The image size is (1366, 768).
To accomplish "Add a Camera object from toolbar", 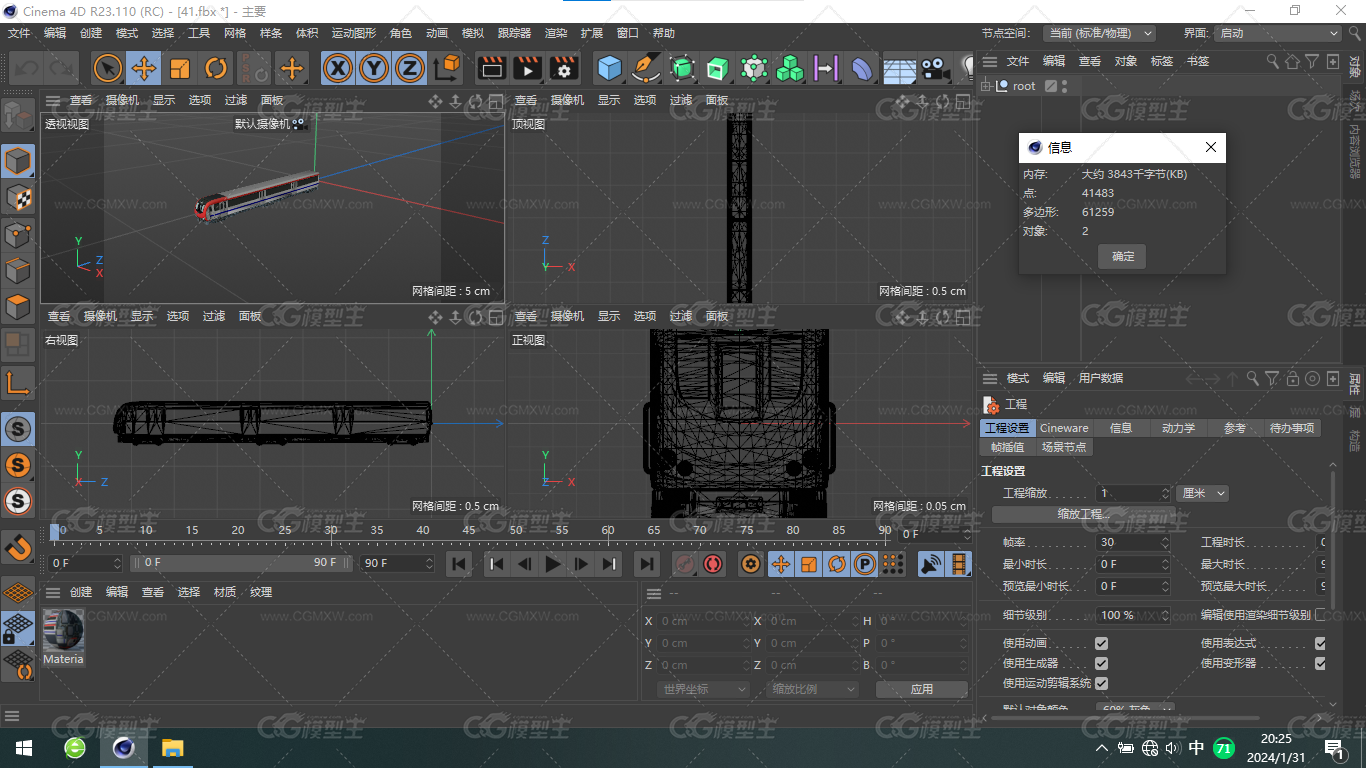I will pyautogui.click(x=935, y=68).
